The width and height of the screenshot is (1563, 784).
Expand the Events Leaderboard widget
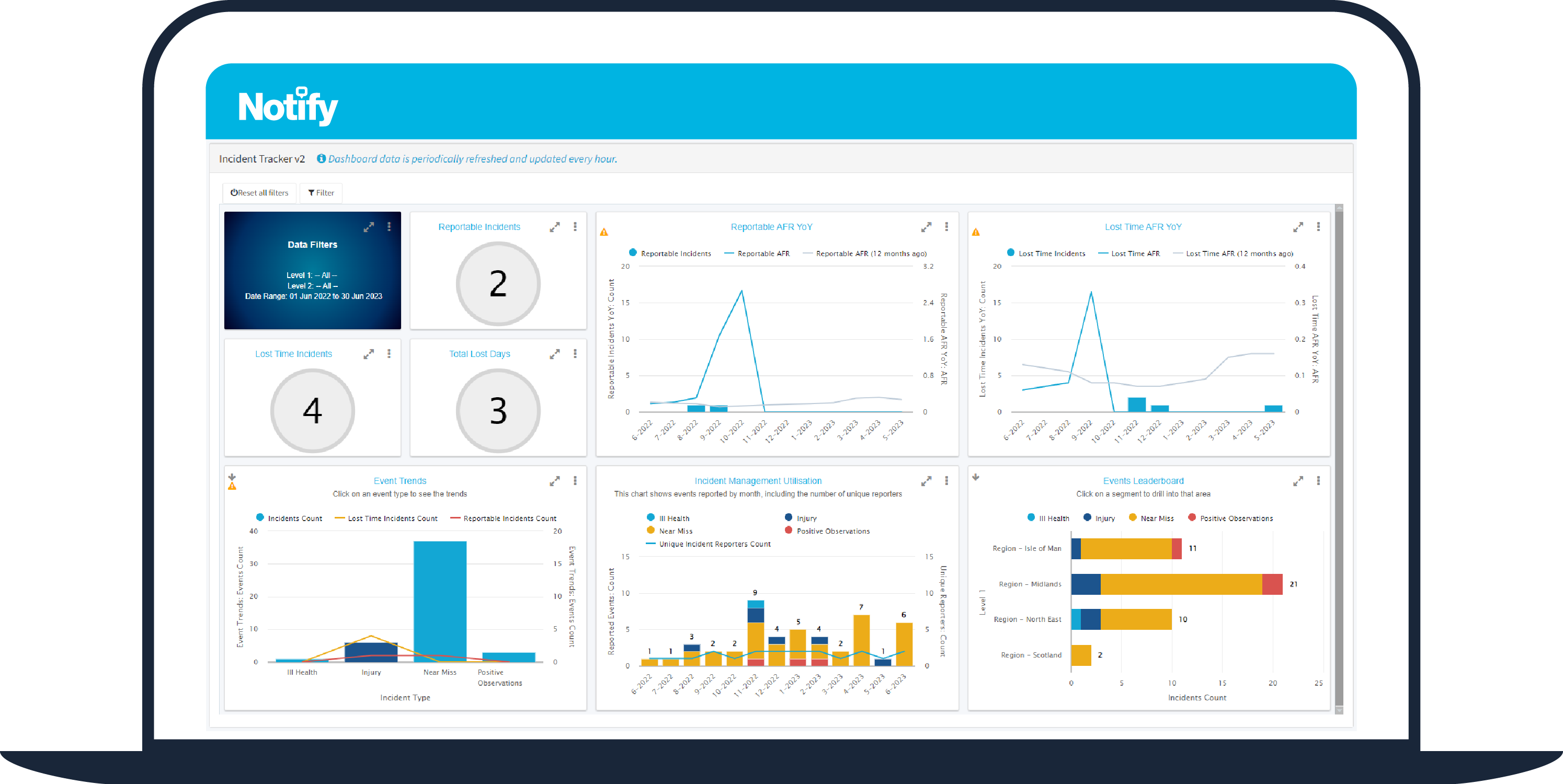point(1298,481)
